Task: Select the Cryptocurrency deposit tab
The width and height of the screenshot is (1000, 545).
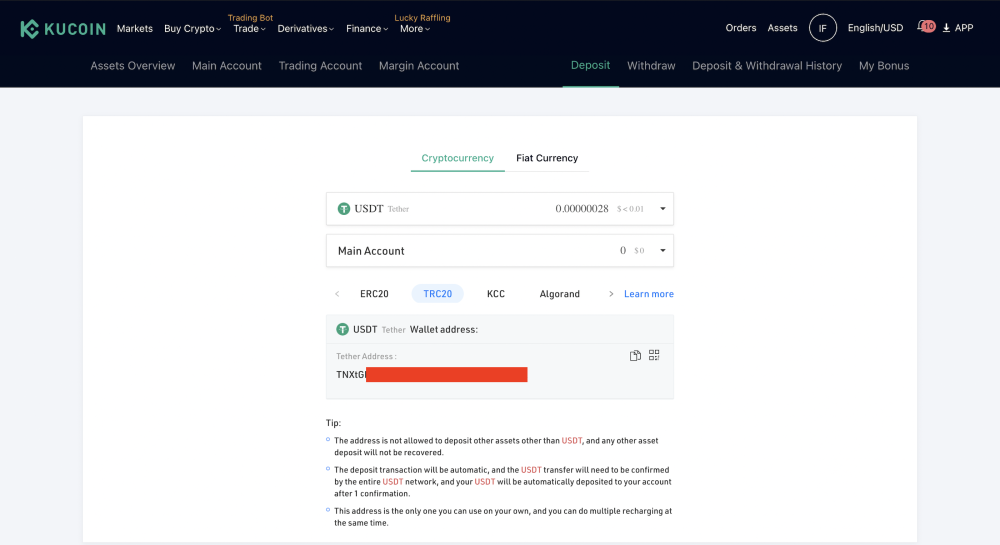Action: coord(457,158)
